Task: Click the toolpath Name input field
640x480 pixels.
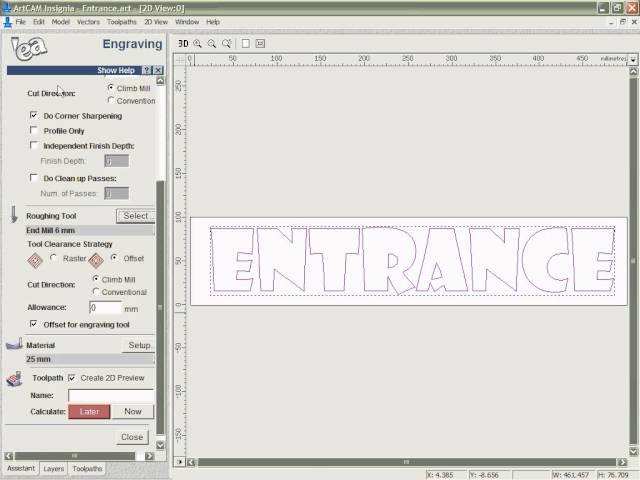Action: [x=111, y=396]
